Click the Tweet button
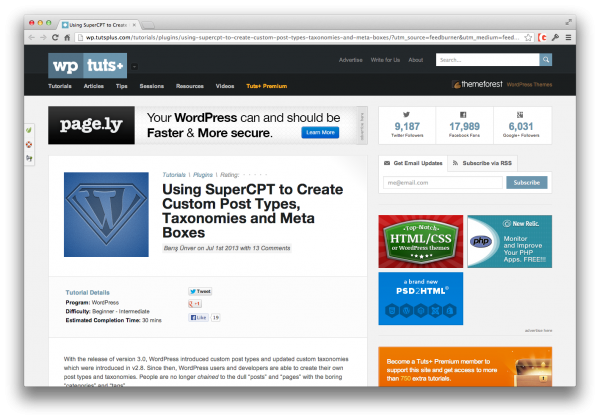 (x=200, y=291)
